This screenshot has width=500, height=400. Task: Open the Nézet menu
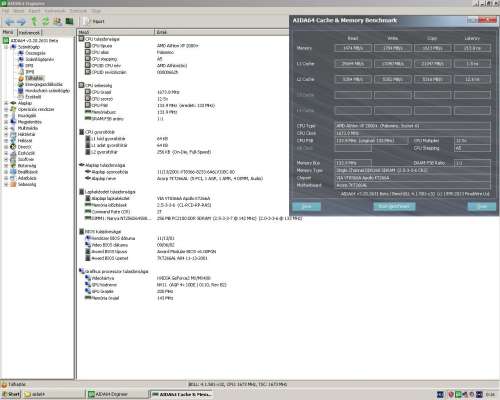pos(18,11)
